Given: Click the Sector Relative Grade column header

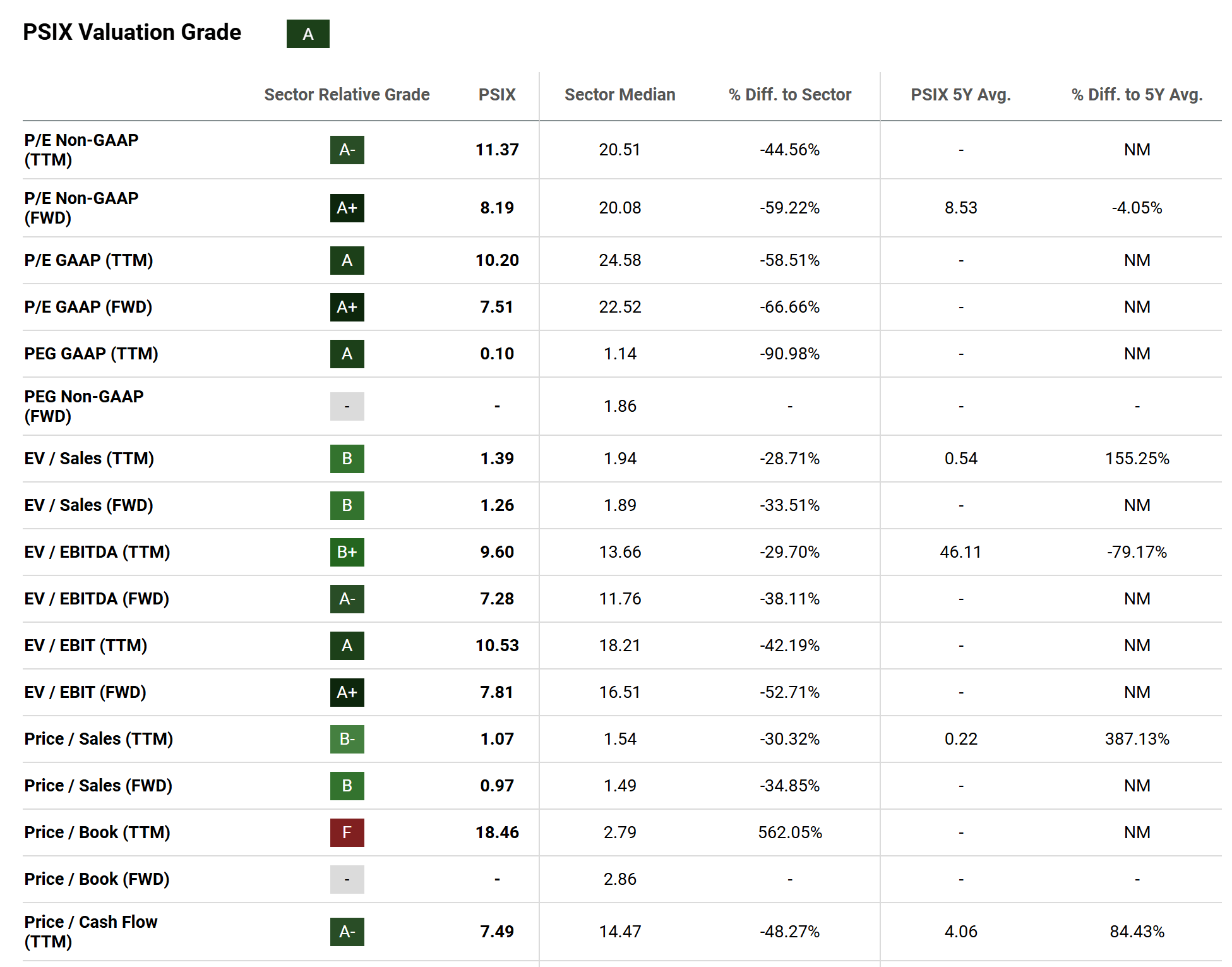Looking at the screenshot, I should click(347, 95).
